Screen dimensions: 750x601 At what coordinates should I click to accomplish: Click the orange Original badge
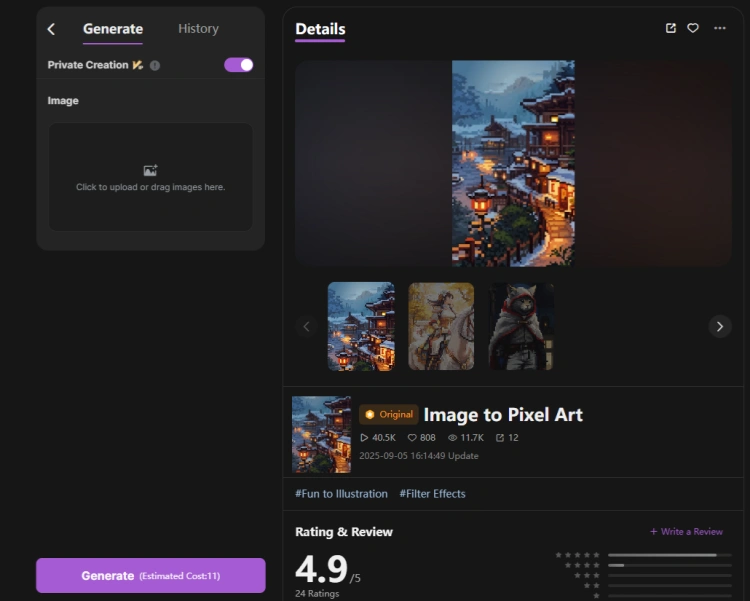pos(389,414)
